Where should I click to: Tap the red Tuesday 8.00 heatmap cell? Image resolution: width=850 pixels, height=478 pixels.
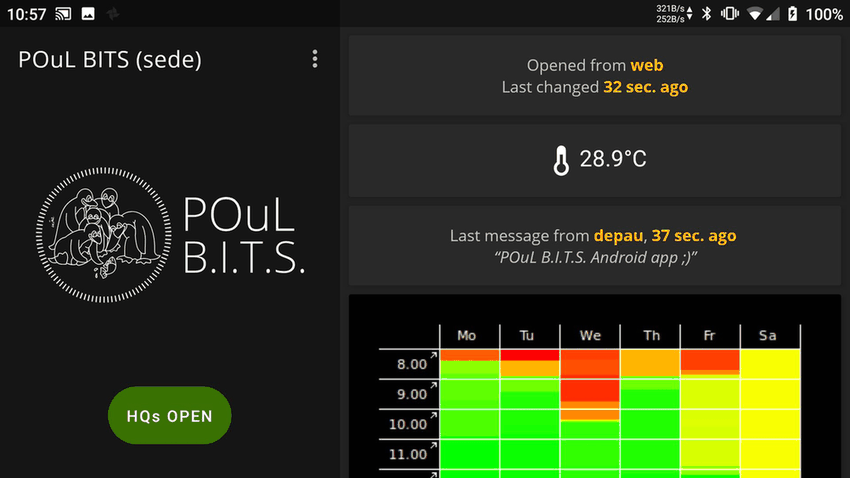(x=530, y=355)
